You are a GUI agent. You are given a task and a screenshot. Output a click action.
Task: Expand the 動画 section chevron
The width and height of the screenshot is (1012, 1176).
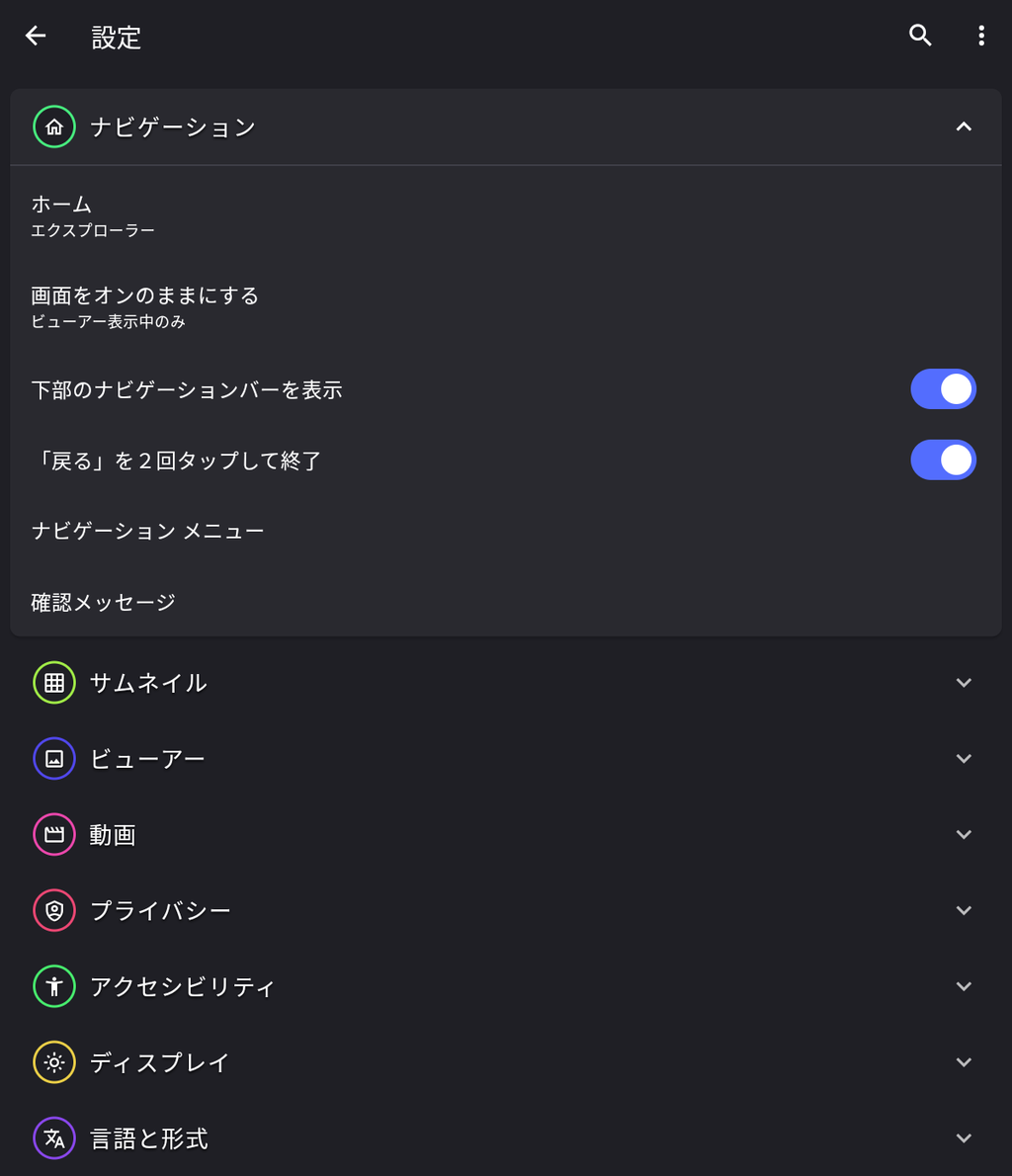click(964, 835)
